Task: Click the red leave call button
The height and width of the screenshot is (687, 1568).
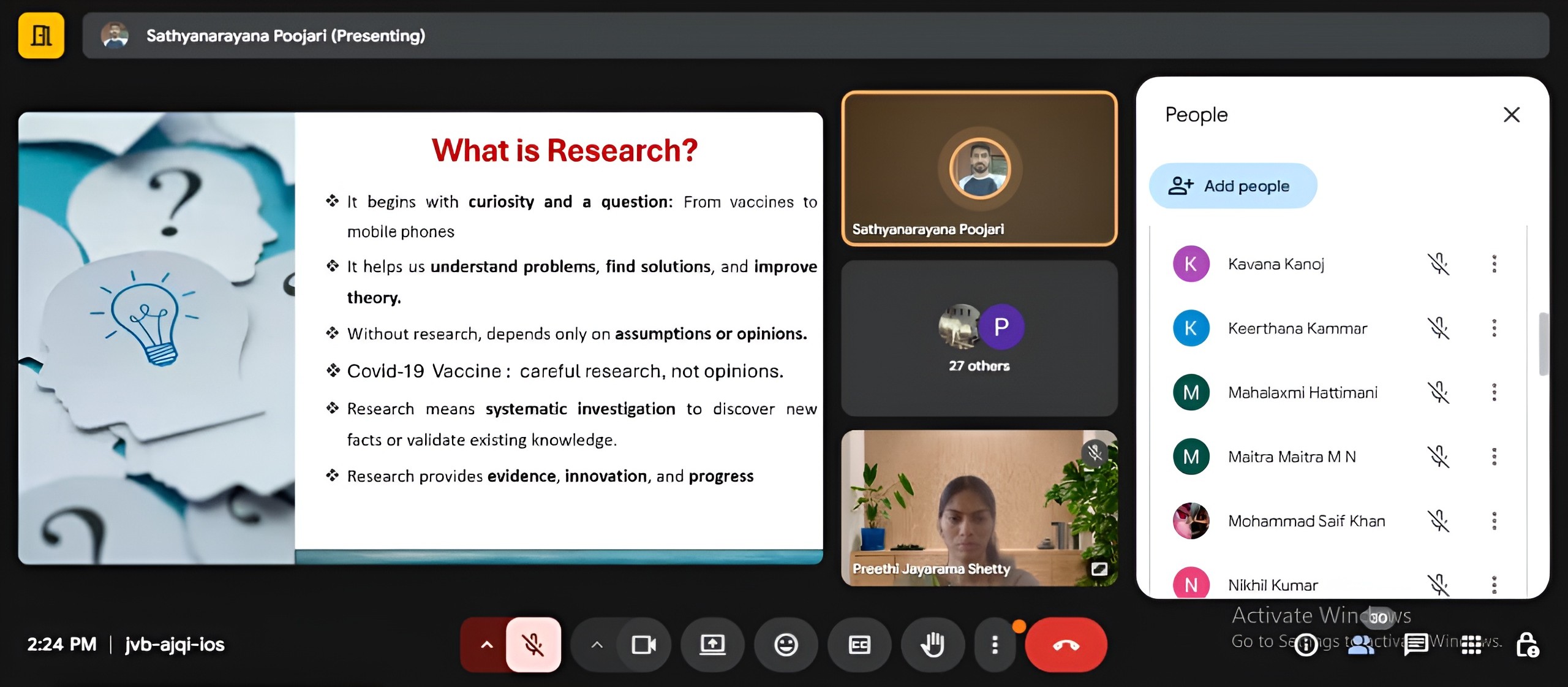Action: tap(1066, 645)
